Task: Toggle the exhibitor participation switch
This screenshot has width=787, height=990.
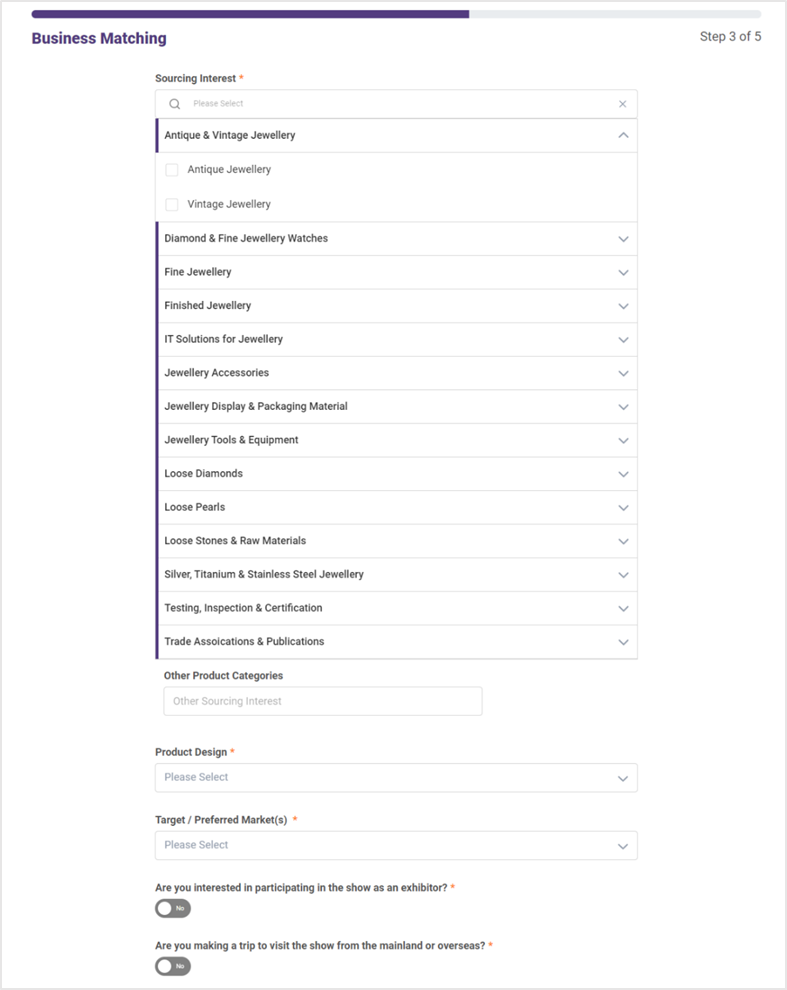Action: tap(173, 908)
